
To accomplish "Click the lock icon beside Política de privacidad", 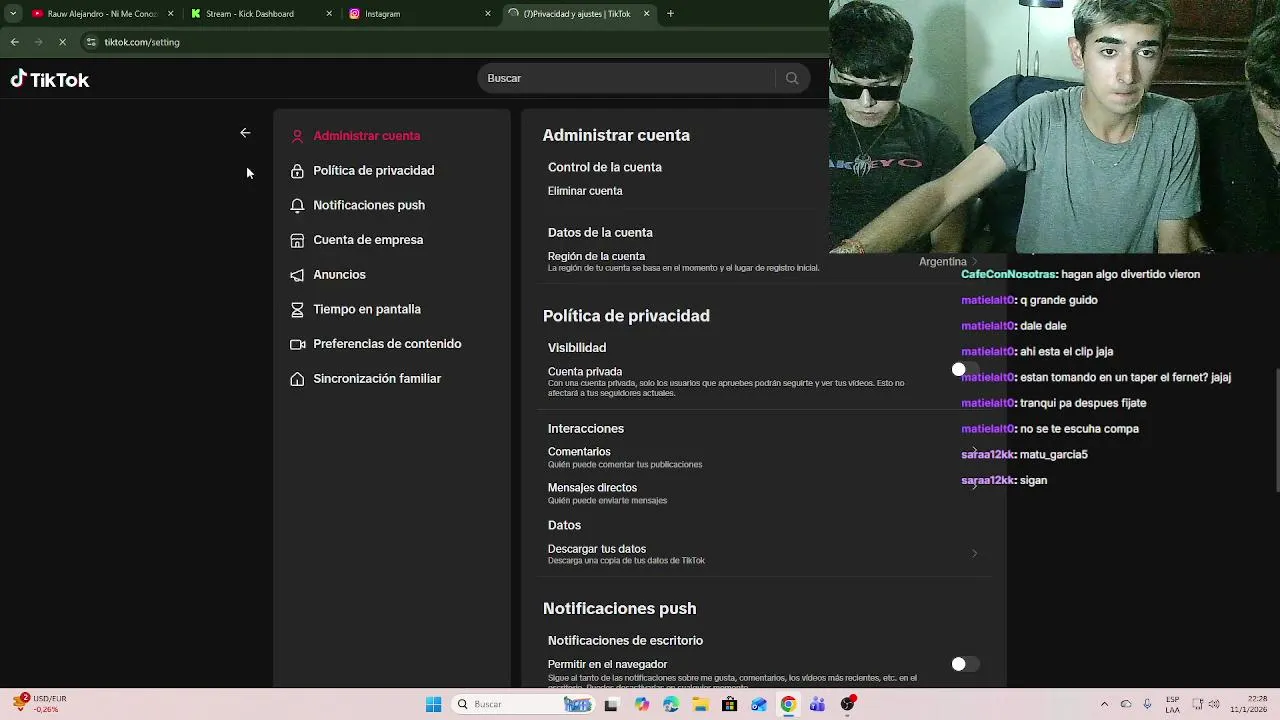I will pos(297,171).
